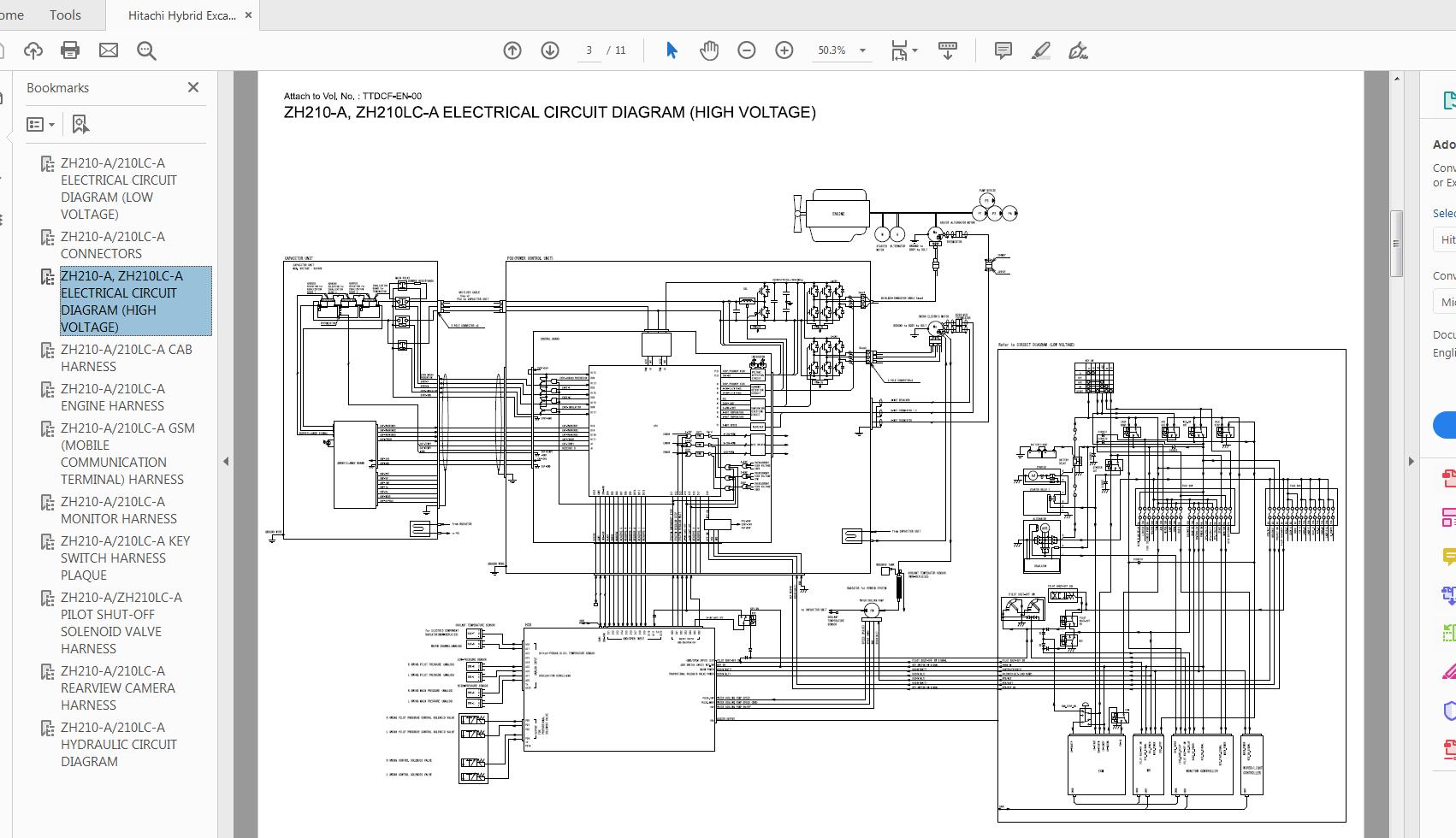Activate the Selection arrow tool
Viewport: 1456px width, 838px height.
pyautogui.click(x=672, y=50)
